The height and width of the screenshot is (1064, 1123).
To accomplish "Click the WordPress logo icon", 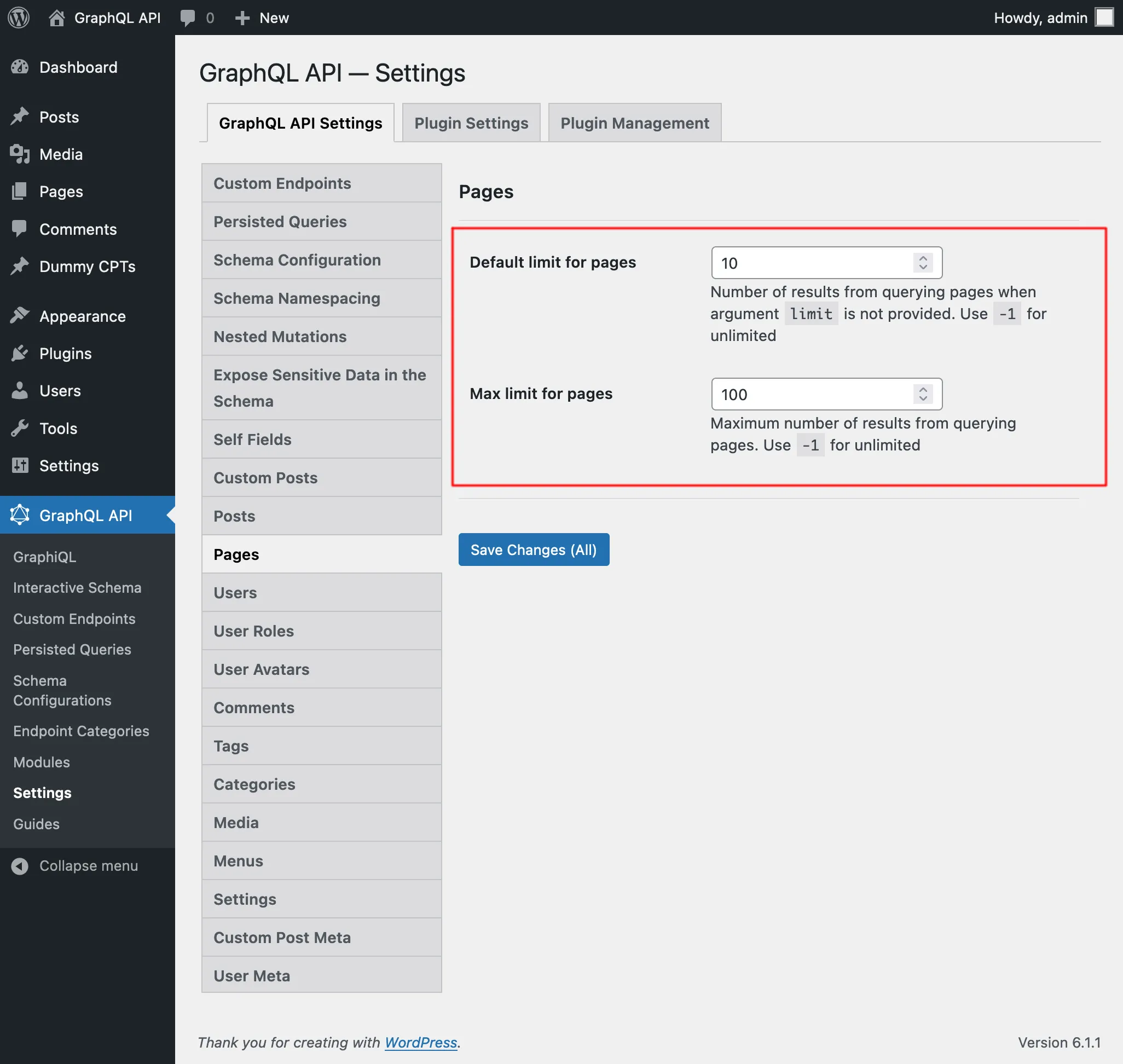I will coord(19,18).
